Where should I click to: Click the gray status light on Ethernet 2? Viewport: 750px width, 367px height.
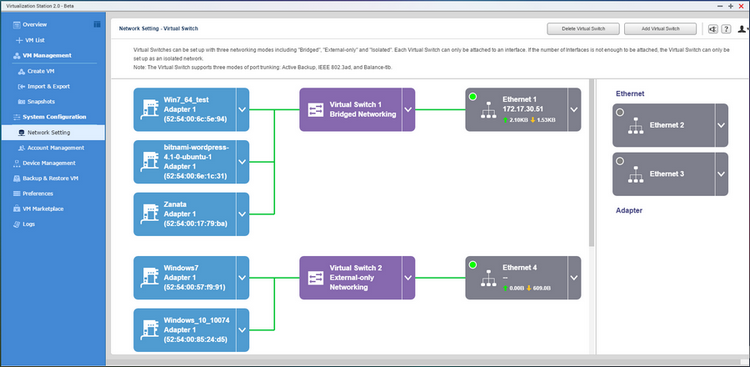point(620,112)
